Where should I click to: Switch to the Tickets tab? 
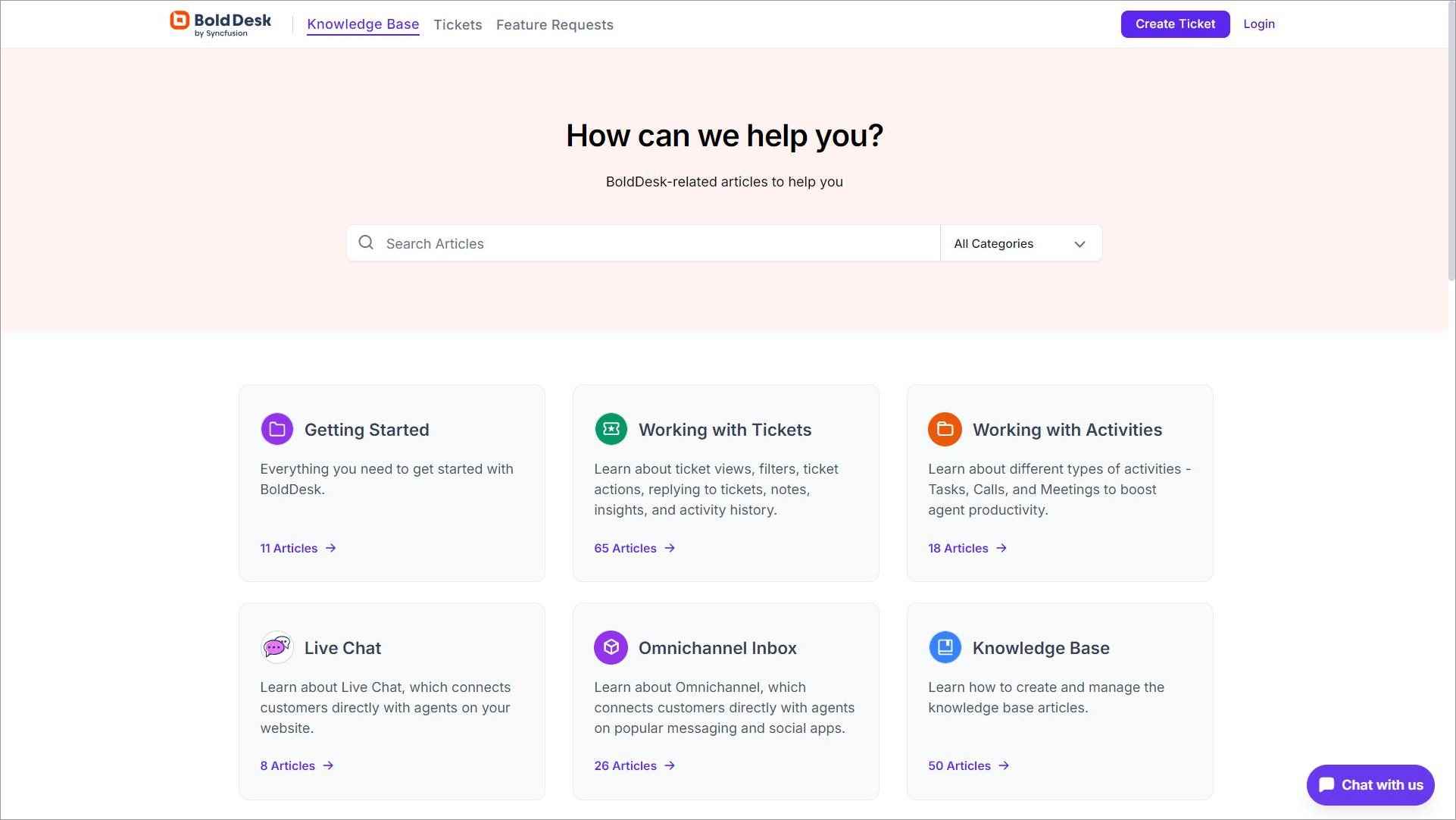coord(458,24)
